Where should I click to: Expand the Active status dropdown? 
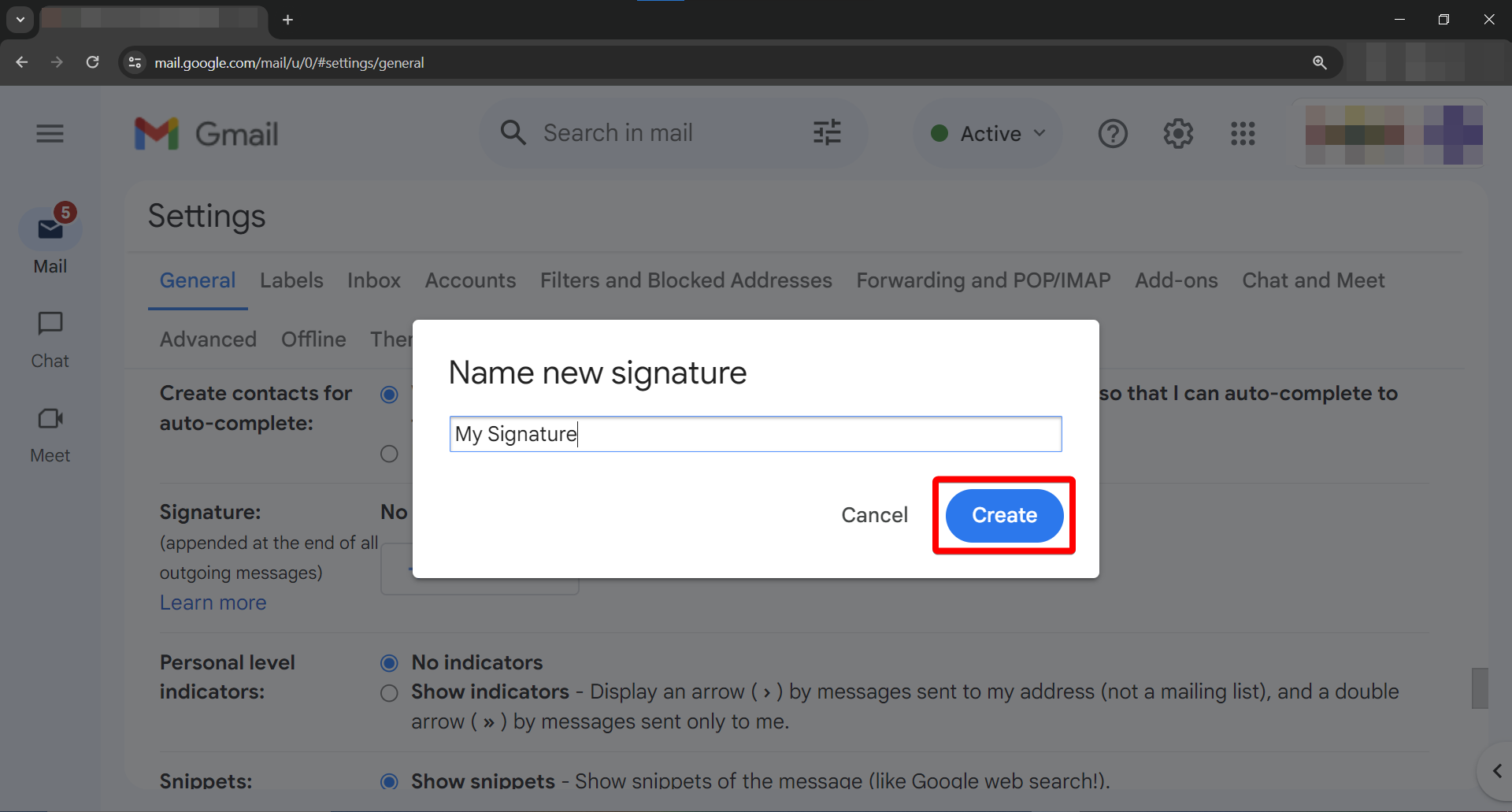point(988,134)
